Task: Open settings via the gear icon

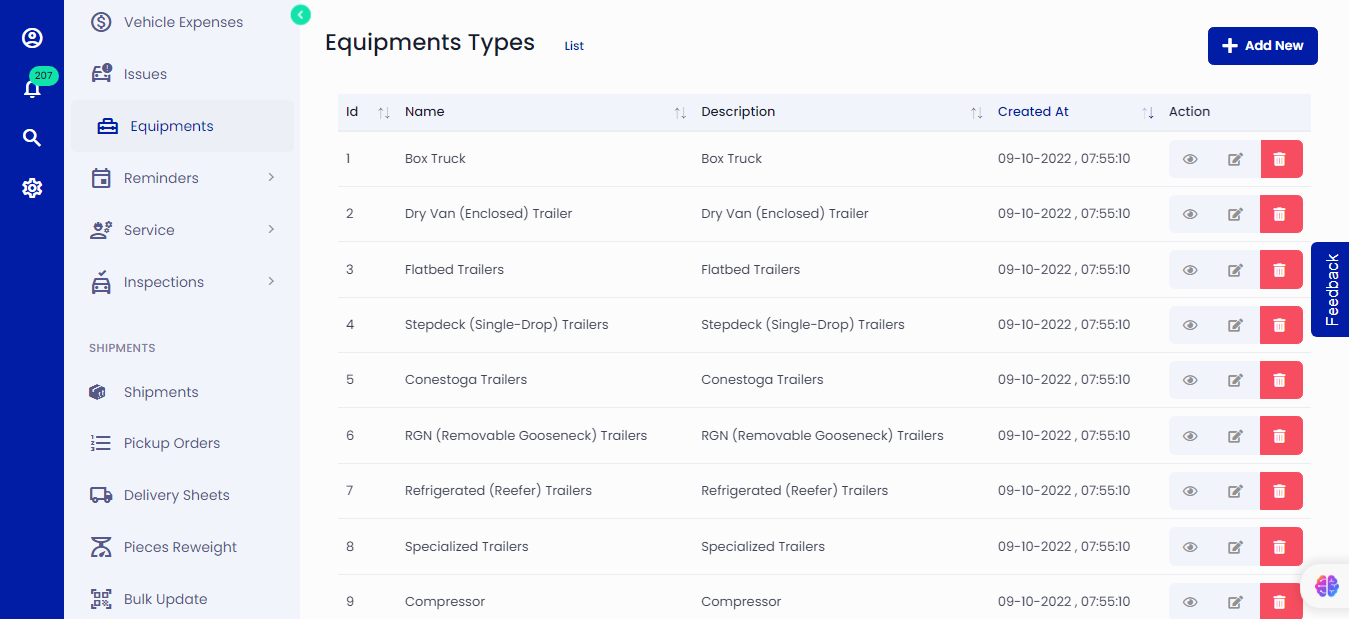Action: coord(32,187)
